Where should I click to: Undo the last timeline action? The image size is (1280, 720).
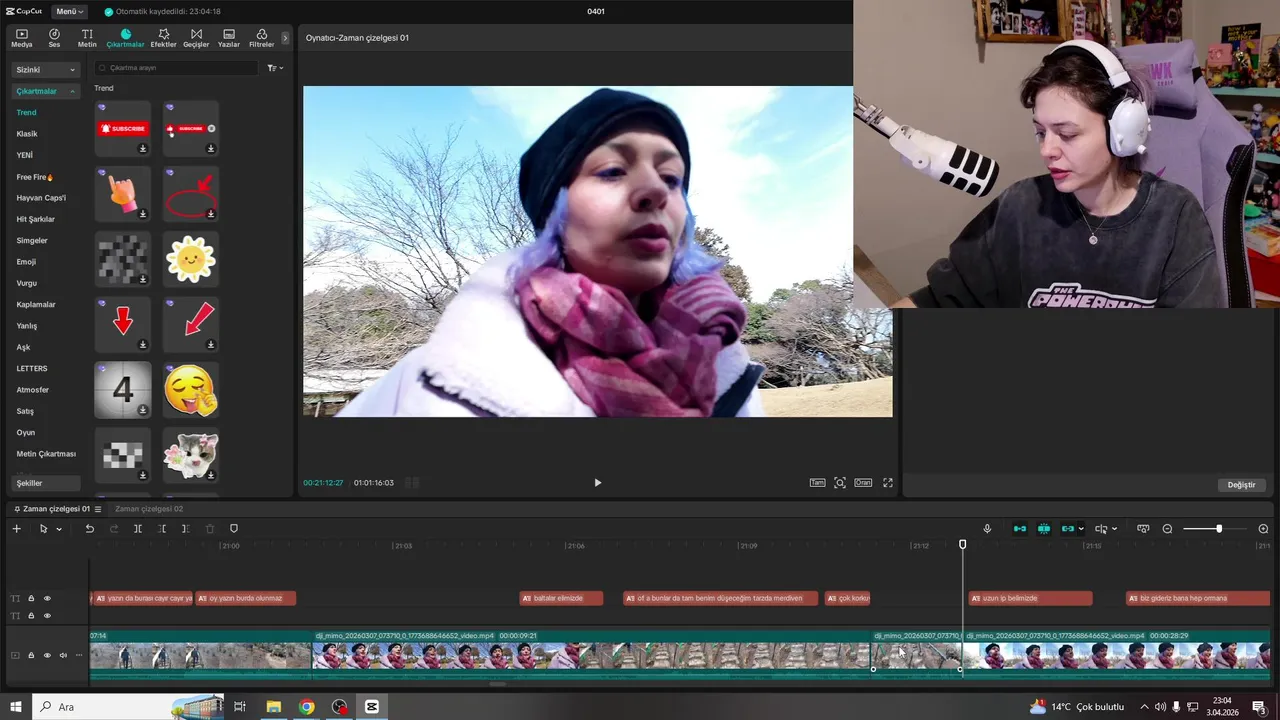(x=89, y=529)
